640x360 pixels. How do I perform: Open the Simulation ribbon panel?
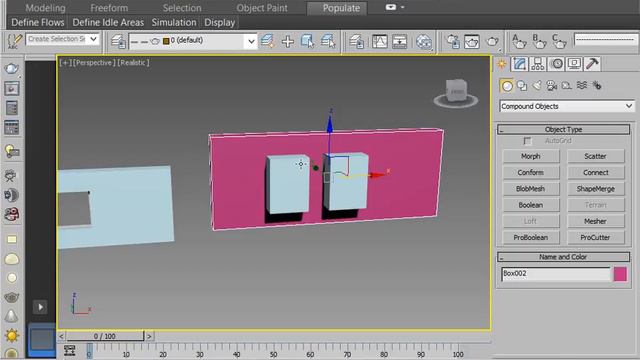pyautogui.click(x=174, y=22)
